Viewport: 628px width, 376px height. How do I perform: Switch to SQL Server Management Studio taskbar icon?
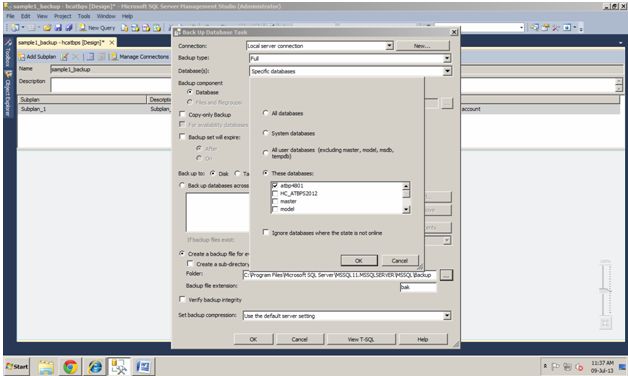tap(119, 367)
